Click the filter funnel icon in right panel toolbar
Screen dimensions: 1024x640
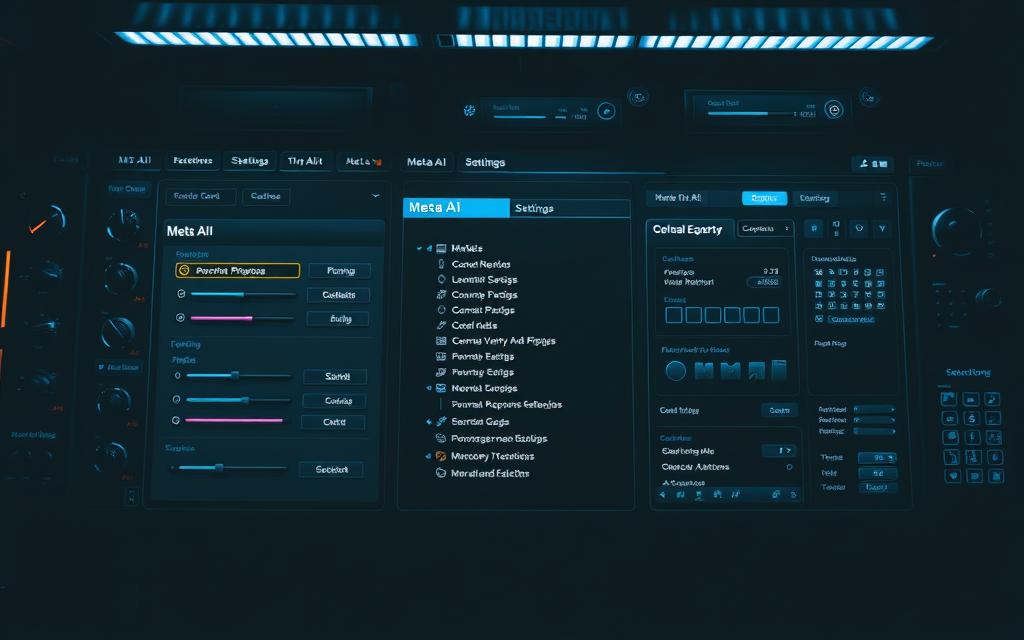tap(881, 229)
